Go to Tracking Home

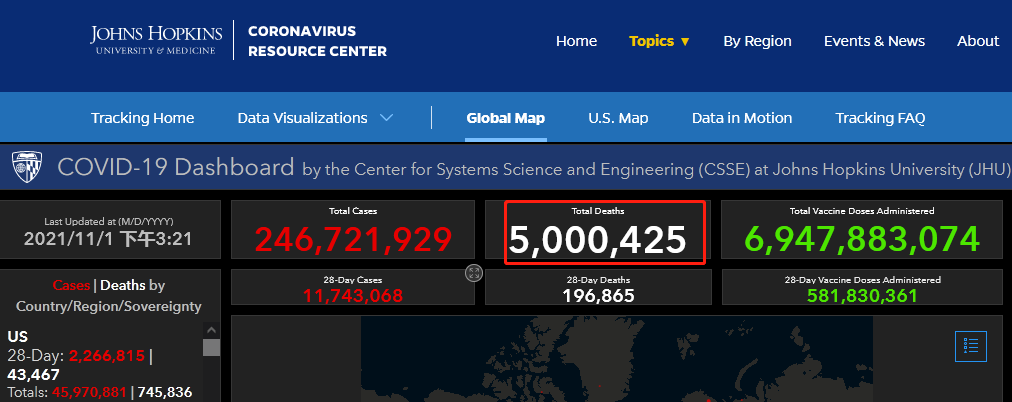point(142,118)
